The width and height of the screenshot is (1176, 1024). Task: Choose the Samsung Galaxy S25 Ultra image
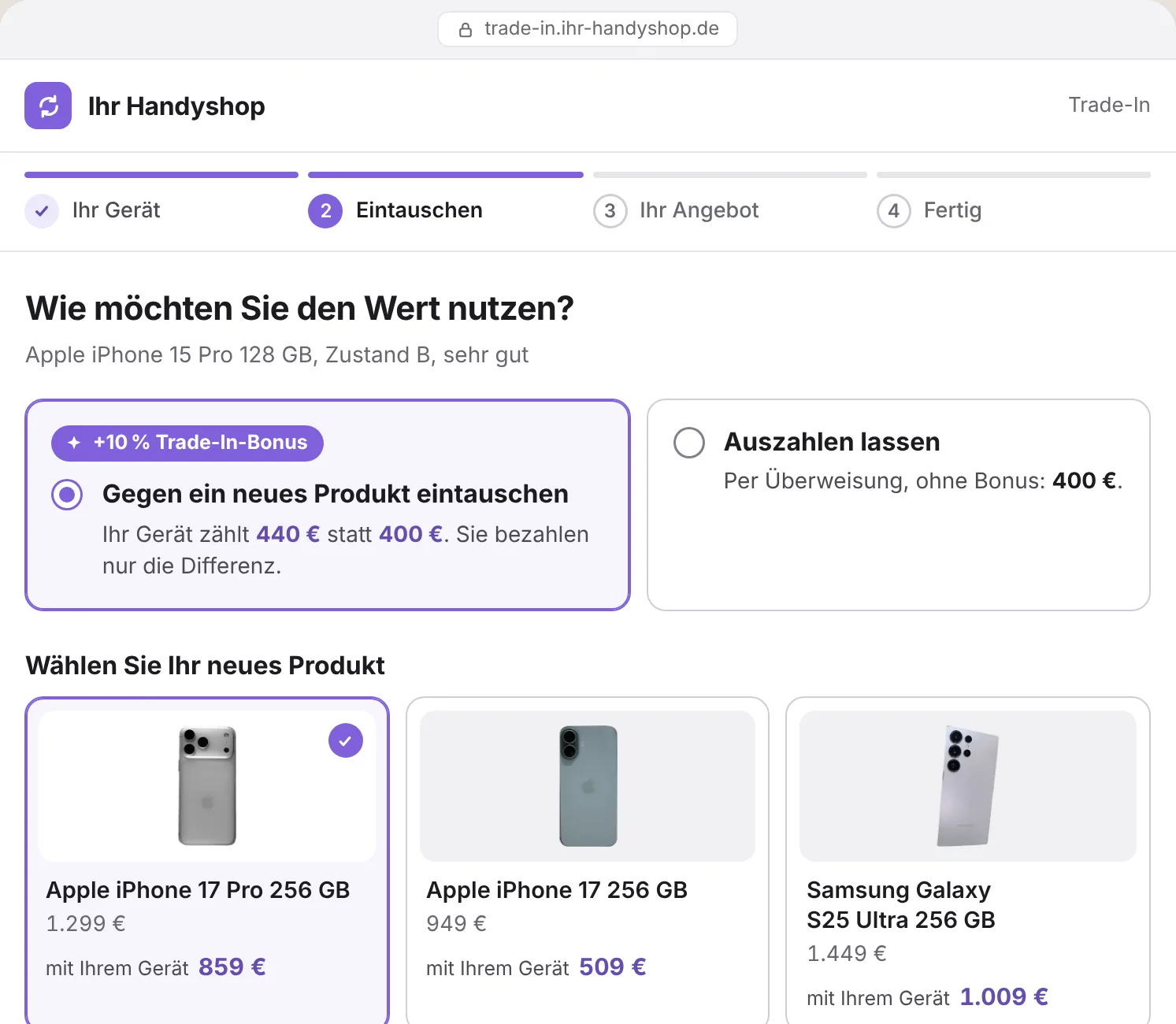point(968,786)
